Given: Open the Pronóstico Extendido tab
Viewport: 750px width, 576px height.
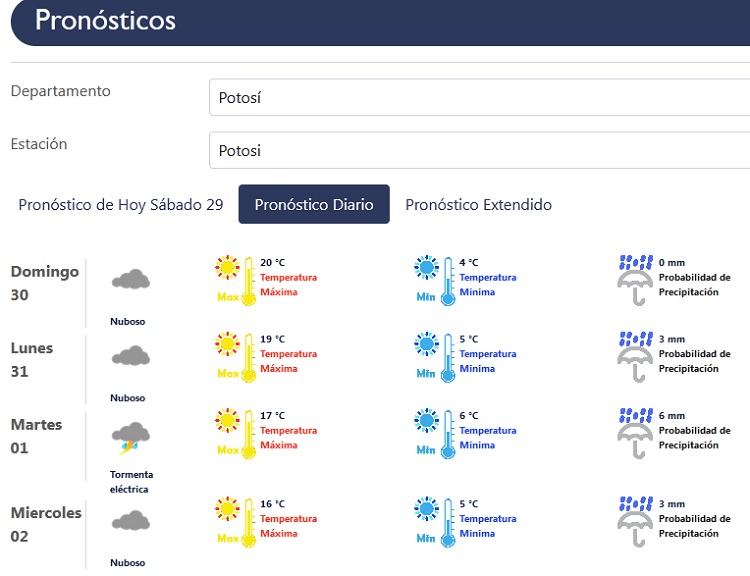Looking at the screenshot, I should point(478,205).
